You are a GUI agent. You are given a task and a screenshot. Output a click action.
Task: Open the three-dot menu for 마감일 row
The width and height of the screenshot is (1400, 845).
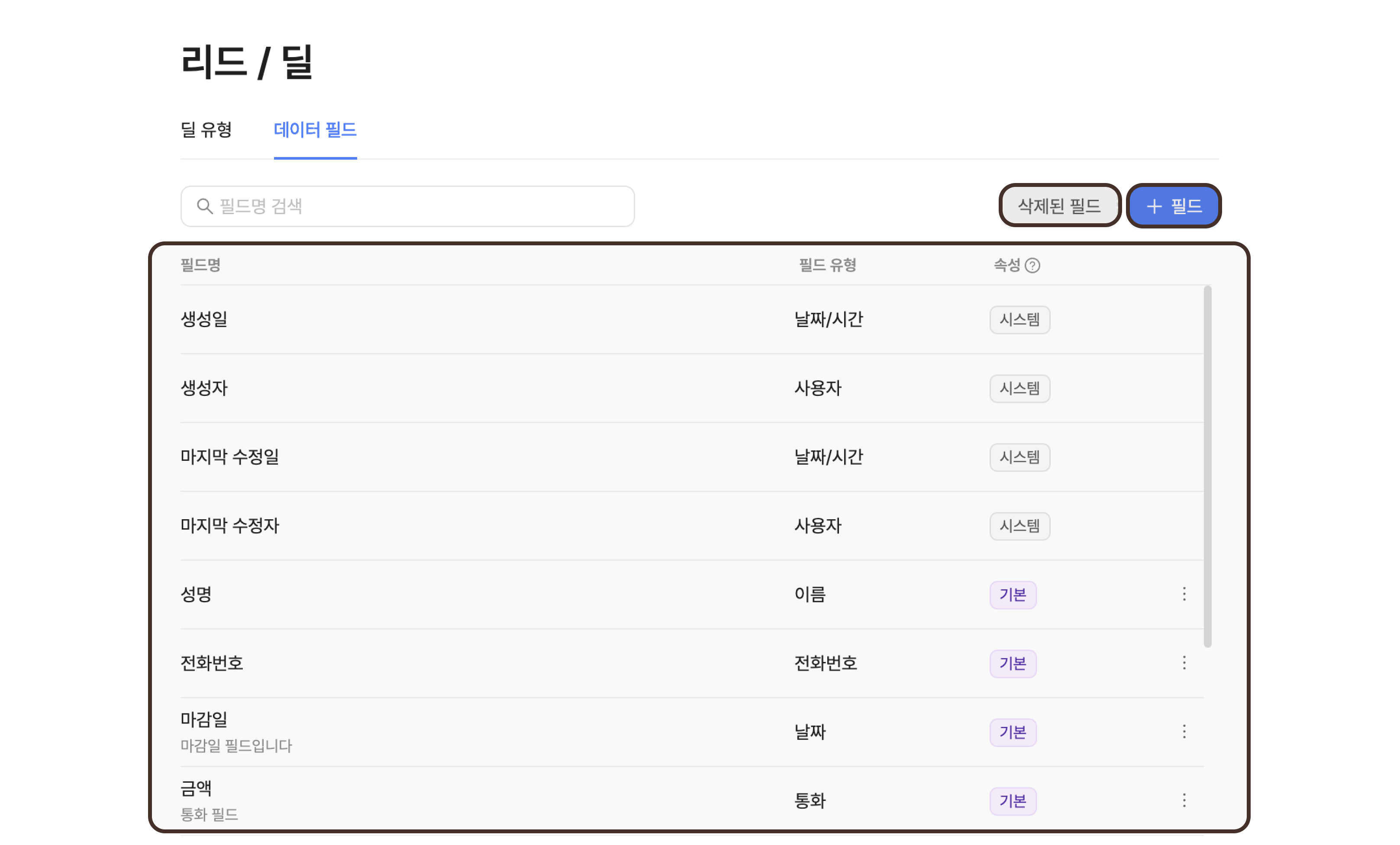click(1184, 731)
